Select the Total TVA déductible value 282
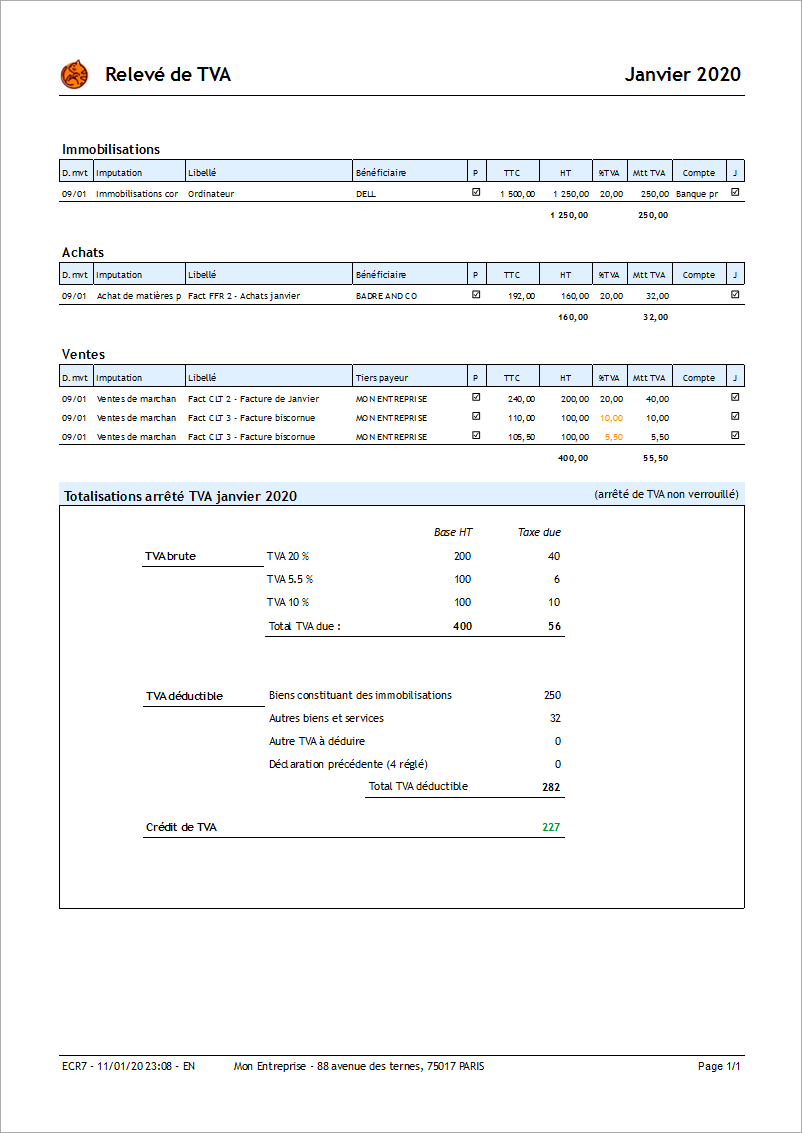 pos(551,787)
